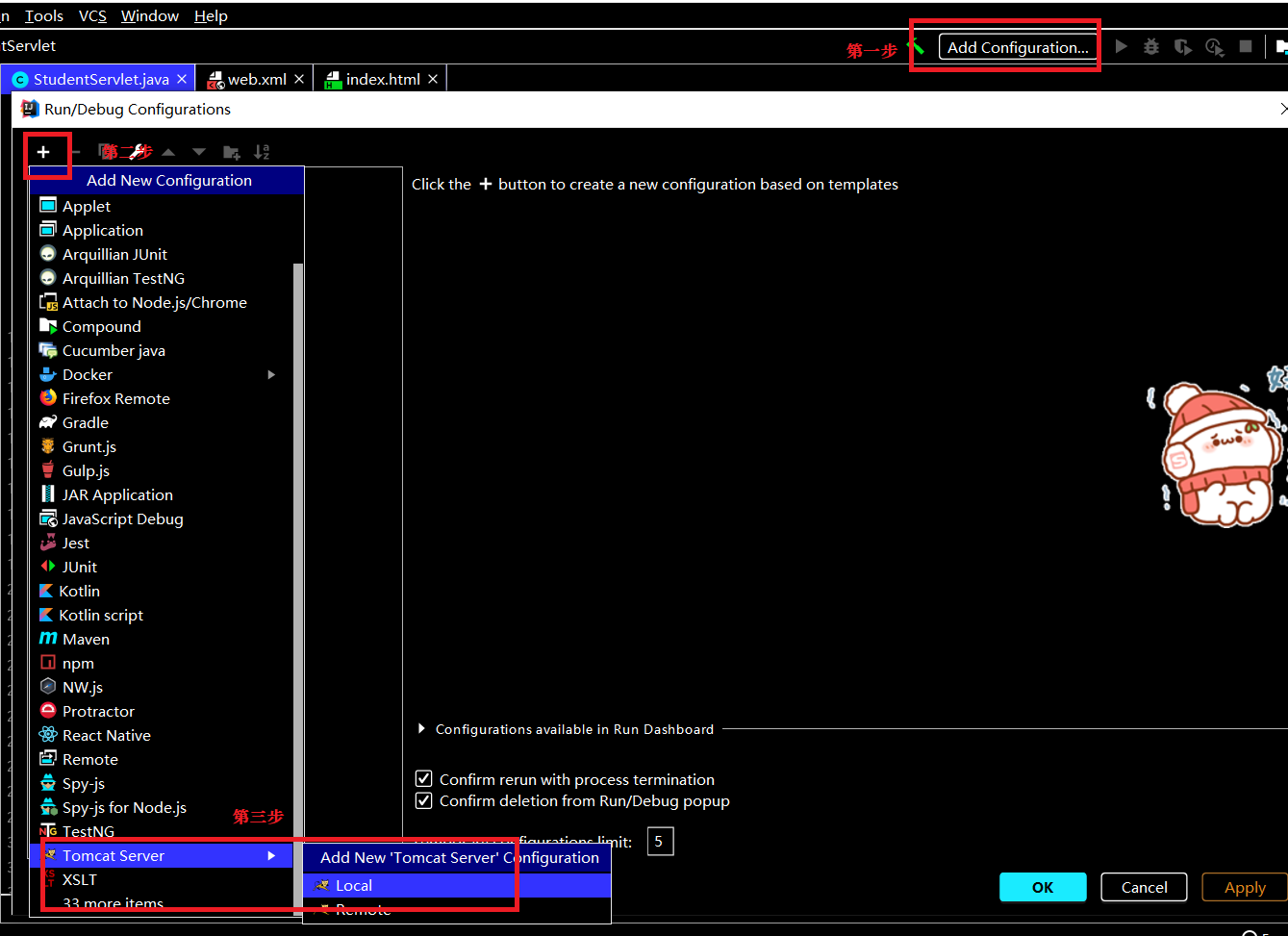Click the Protractor red icon
Viewport: 1288px width, 936px height.
pyautogui.click(x=48, y=711)
